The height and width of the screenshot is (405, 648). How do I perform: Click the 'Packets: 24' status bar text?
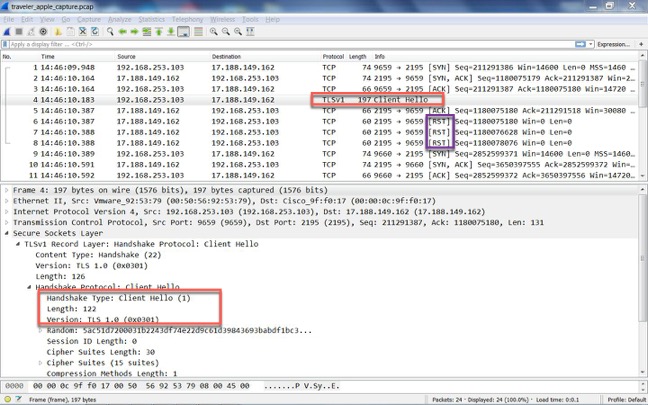pyautogui.click(x=447, y=400)
